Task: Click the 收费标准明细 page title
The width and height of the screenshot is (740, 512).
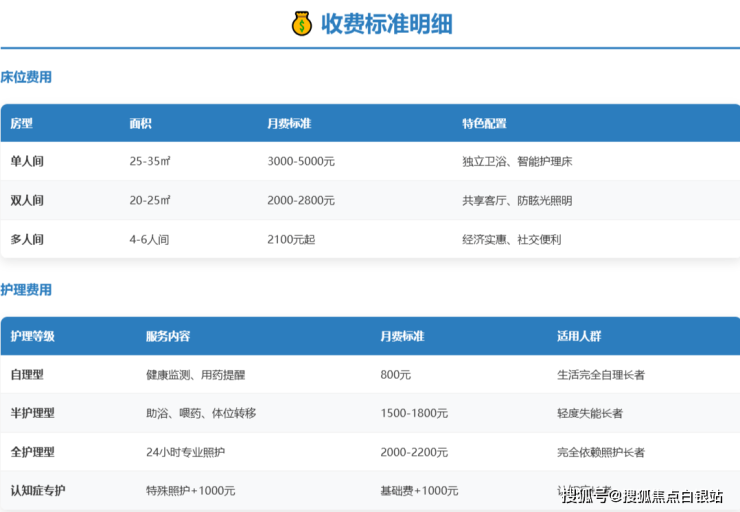Action: click(x=386, y=24)
